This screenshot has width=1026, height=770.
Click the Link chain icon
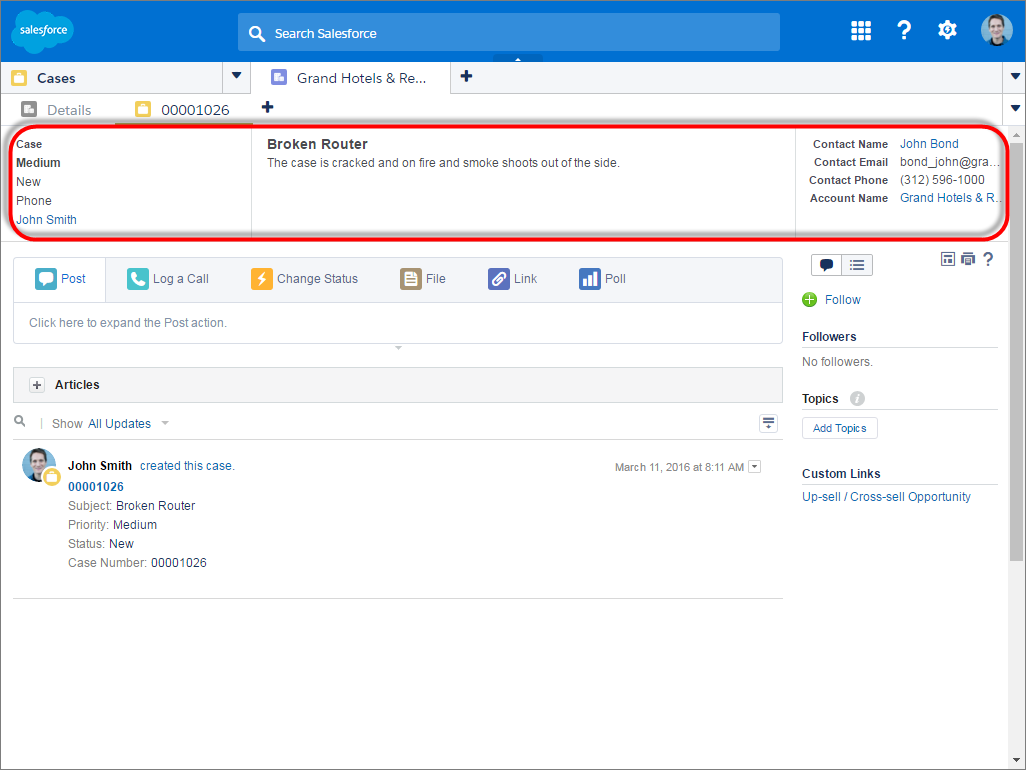tap(499, 279)
